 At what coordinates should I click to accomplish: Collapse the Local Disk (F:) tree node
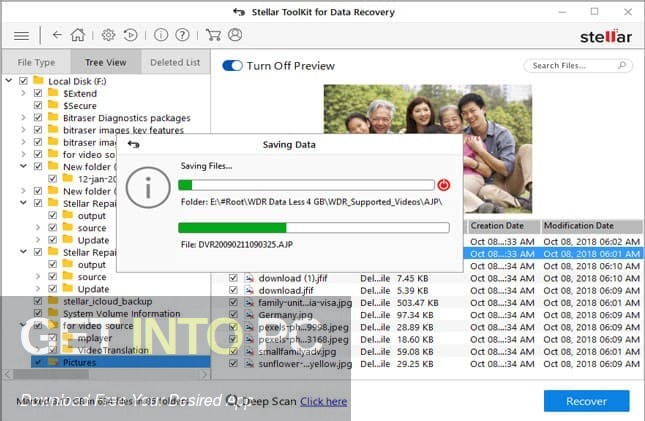coord(9,81)
